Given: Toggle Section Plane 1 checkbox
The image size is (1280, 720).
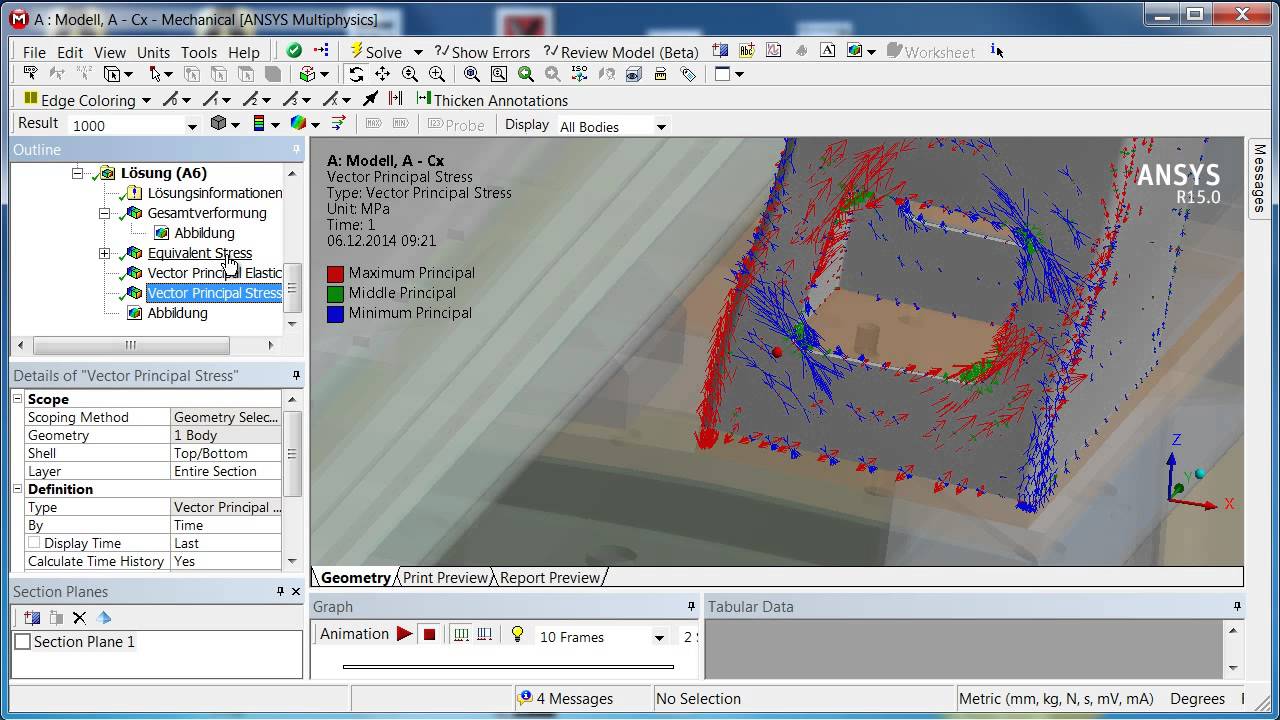Looking at the screenshot, I should click(23, 642).
